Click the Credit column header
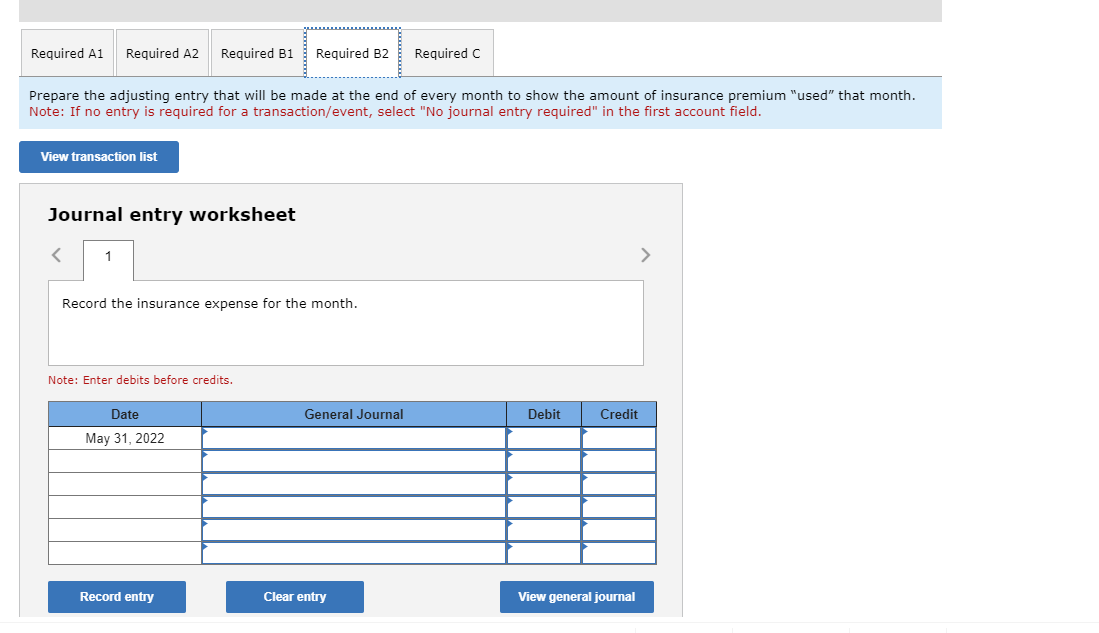The width and height of the screenshot is (1099, 633). [619, 414]
